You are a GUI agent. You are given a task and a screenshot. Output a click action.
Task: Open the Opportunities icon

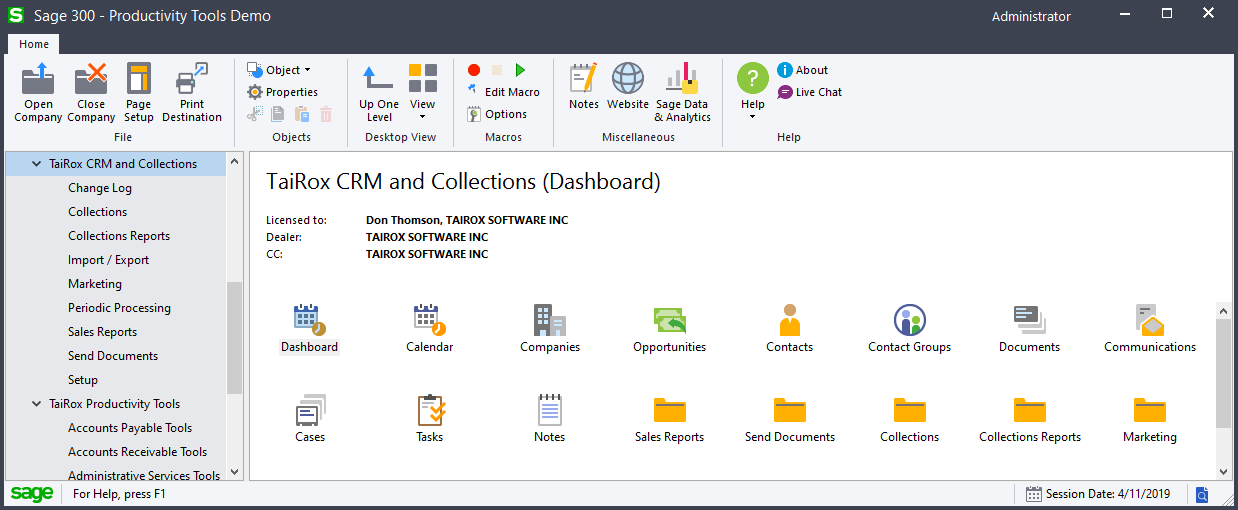669,320
